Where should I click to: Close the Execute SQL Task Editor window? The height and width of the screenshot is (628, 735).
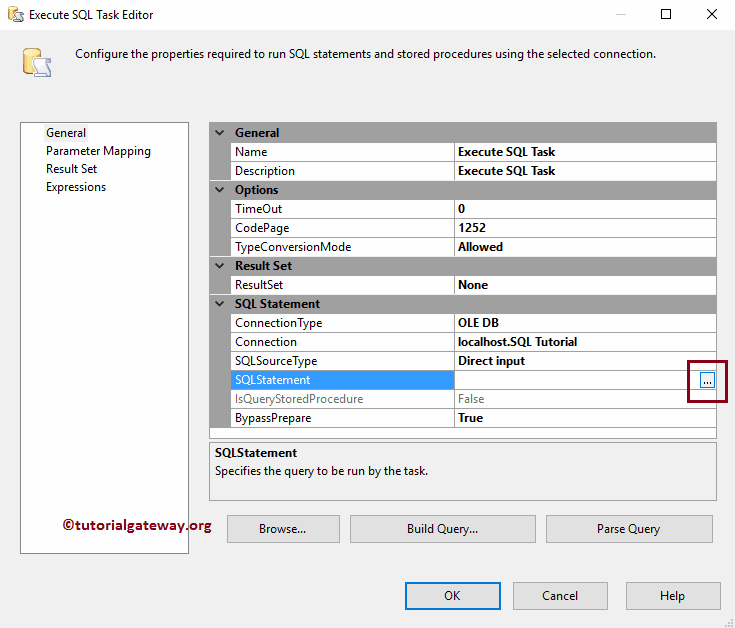click(712, 15)
